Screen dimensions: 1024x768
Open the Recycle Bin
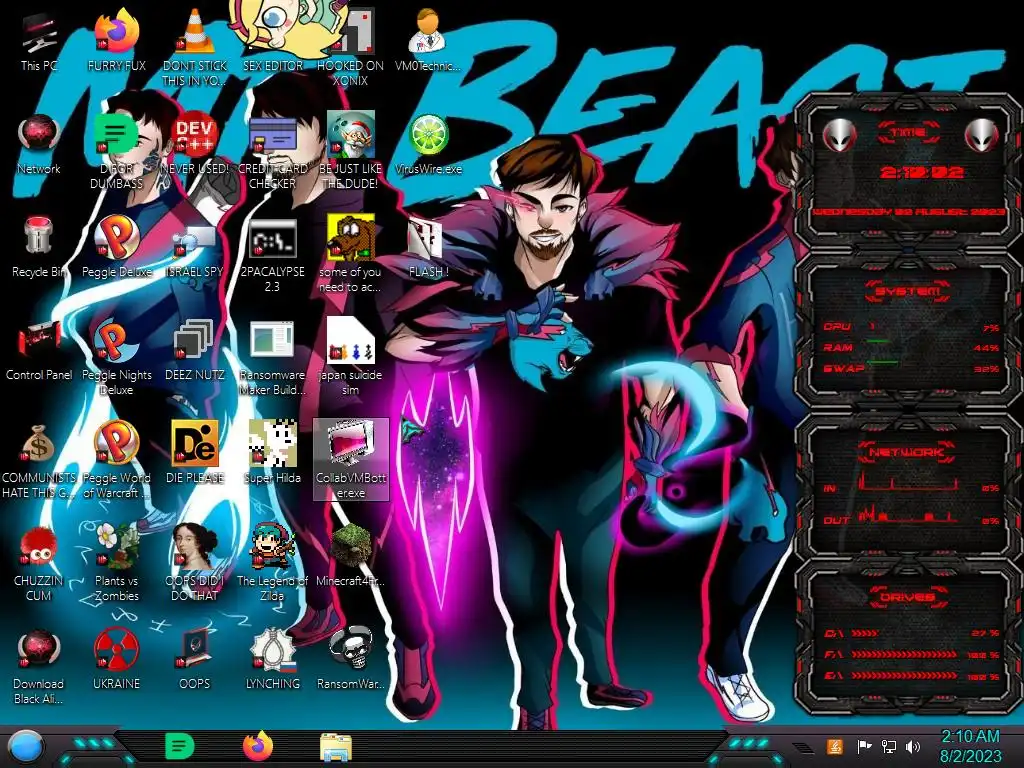click(x=39, y=247)
